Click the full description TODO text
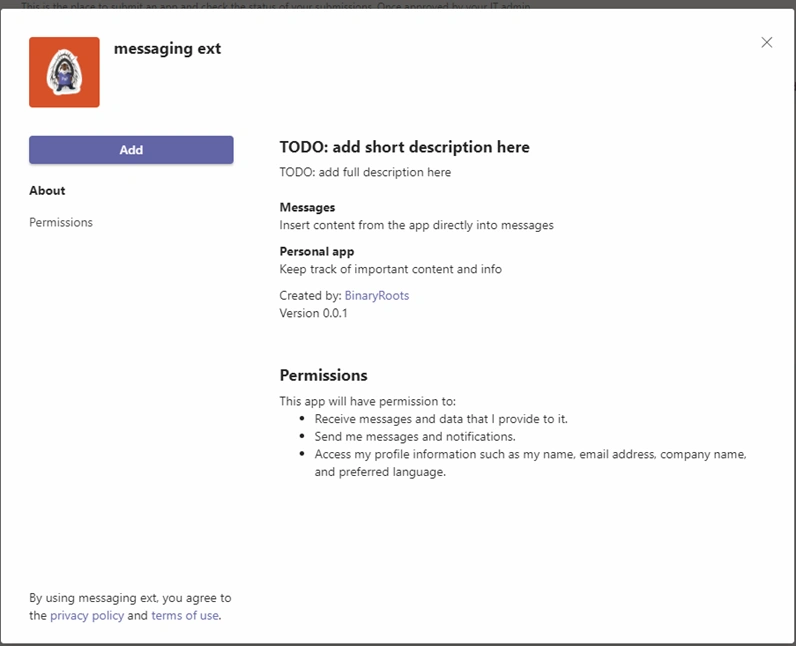The width and height of the screenshot is (796, 646). (365, 172)
